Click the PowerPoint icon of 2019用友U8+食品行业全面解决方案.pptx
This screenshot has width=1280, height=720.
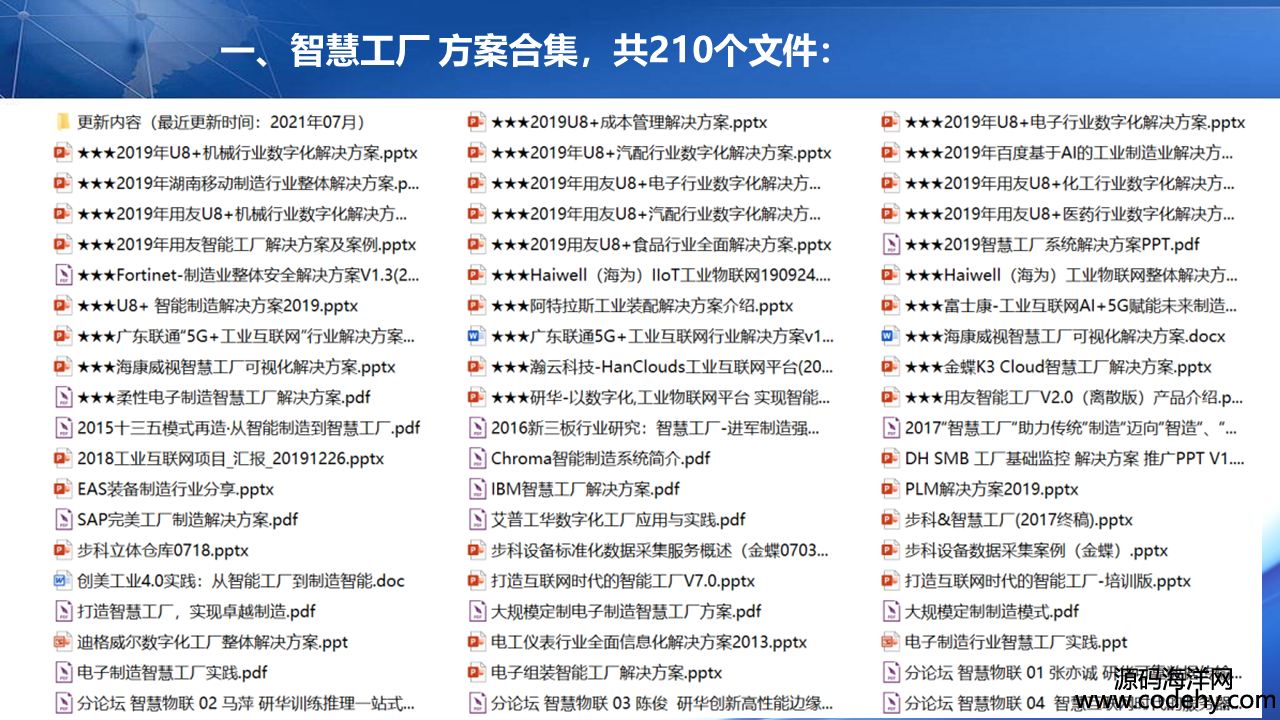click(477, 244)
